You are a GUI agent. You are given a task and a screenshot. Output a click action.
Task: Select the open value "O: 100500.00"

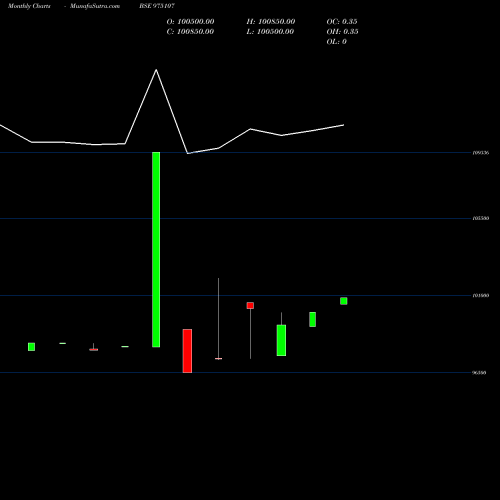pyautogui.click(x=190, y=22)
